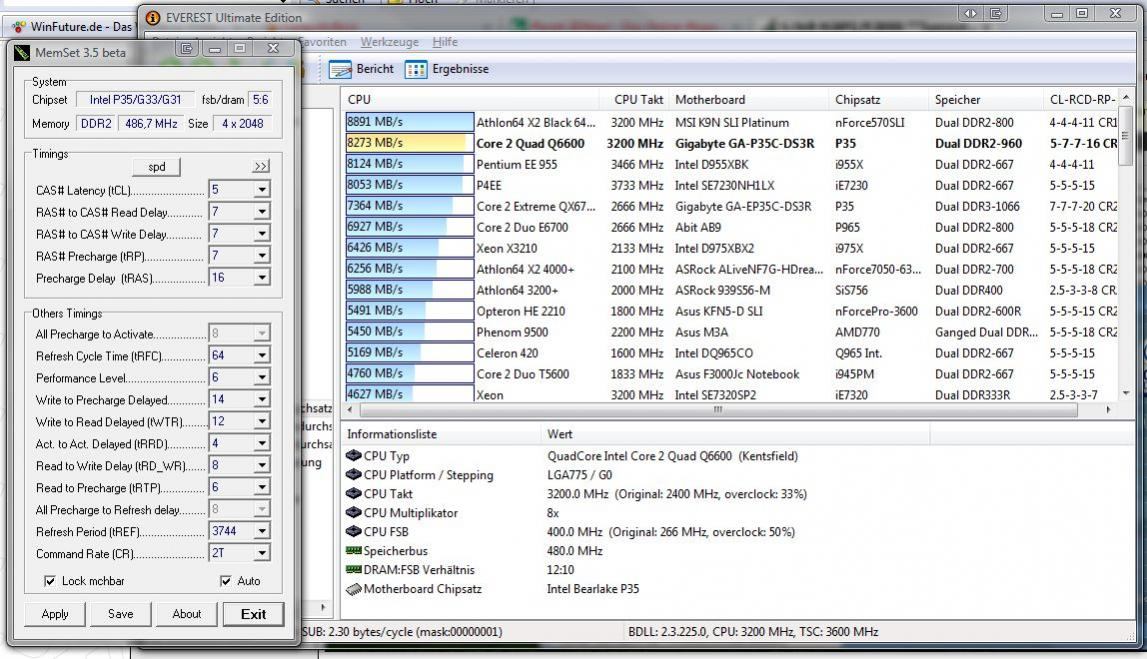Image resolution: width=1147 pixels, height=659 pixels.
Task: Expand timings with the >> button
Action: pyautogui.click(x=260, y=167)
